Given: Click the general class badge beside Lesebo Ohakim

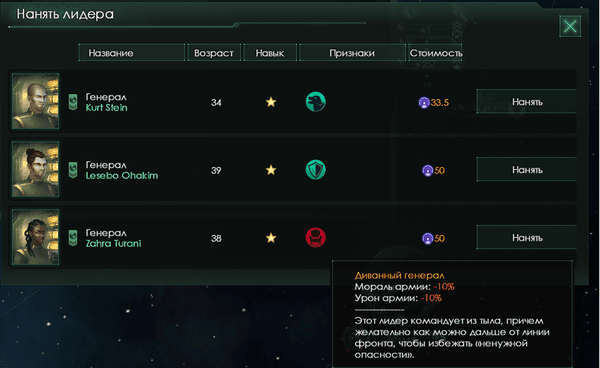Looking at the screenshot, I should pos(73,170).
